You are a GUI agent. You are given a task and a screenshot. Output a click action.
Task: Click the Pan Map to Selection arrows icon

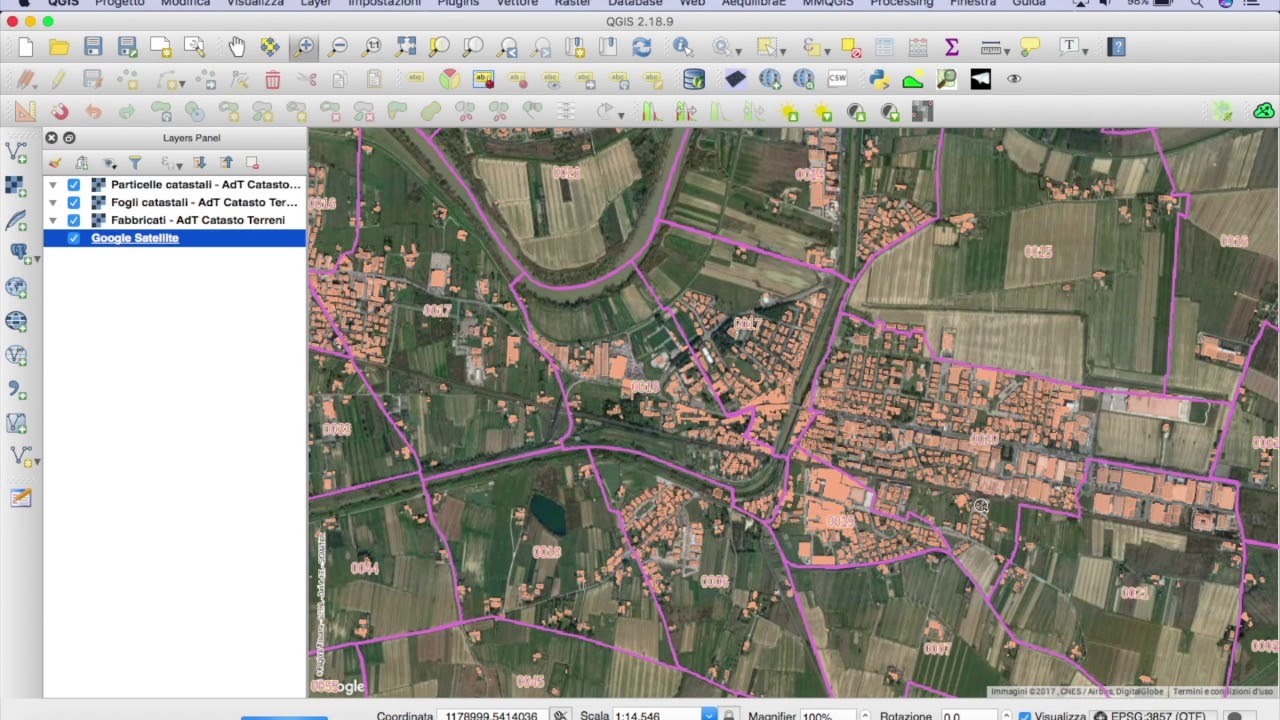270,47
